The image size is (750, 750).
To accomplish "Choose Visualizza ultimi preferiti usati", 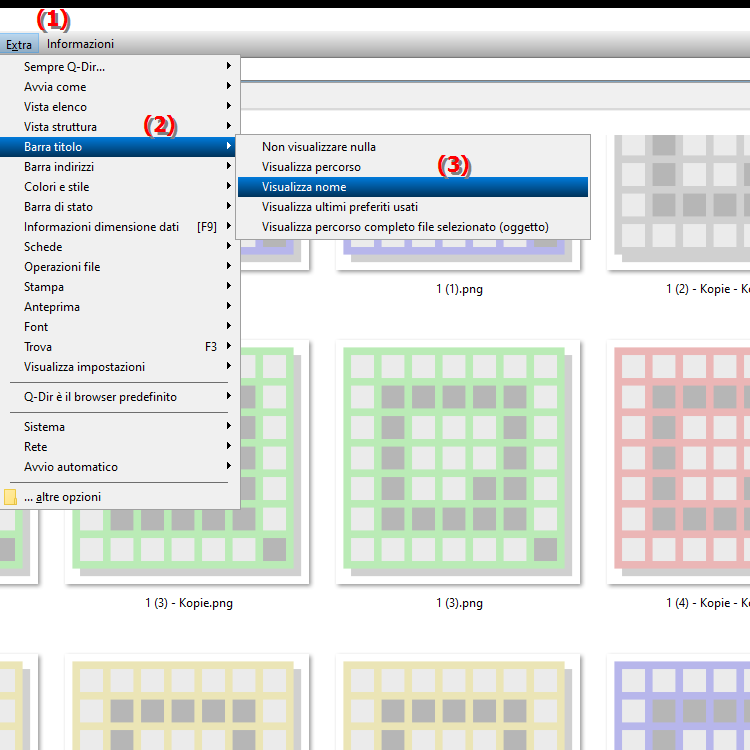I will pos(413,207).
